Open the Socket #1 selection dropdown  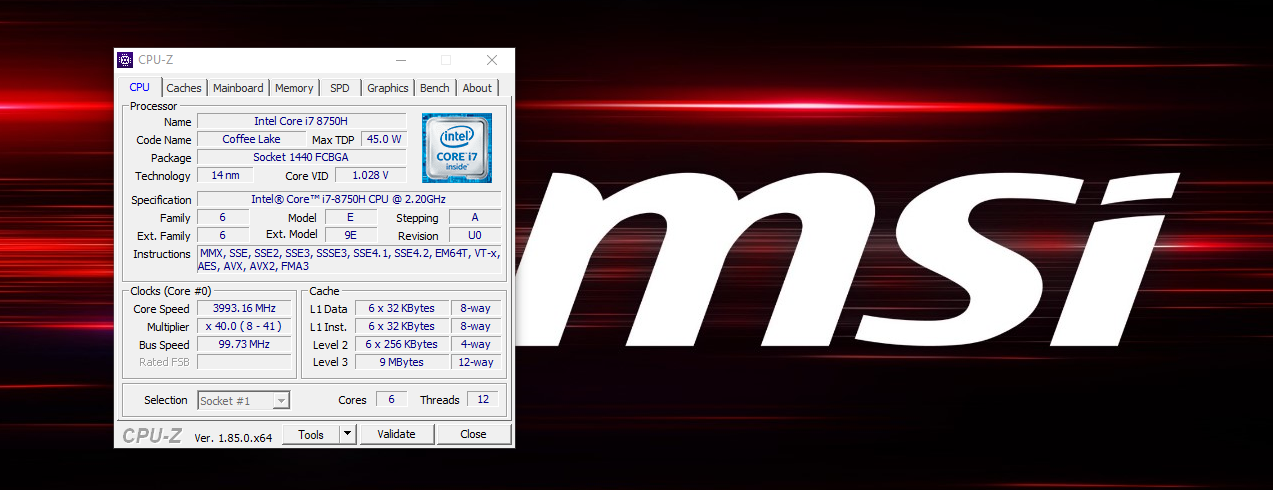click(x=244, y=400)
